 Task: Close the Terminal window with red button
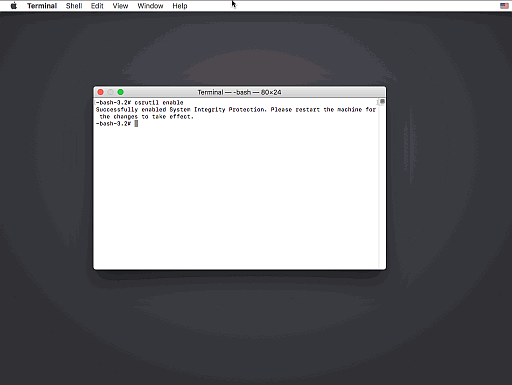click(x=100, y=92)
